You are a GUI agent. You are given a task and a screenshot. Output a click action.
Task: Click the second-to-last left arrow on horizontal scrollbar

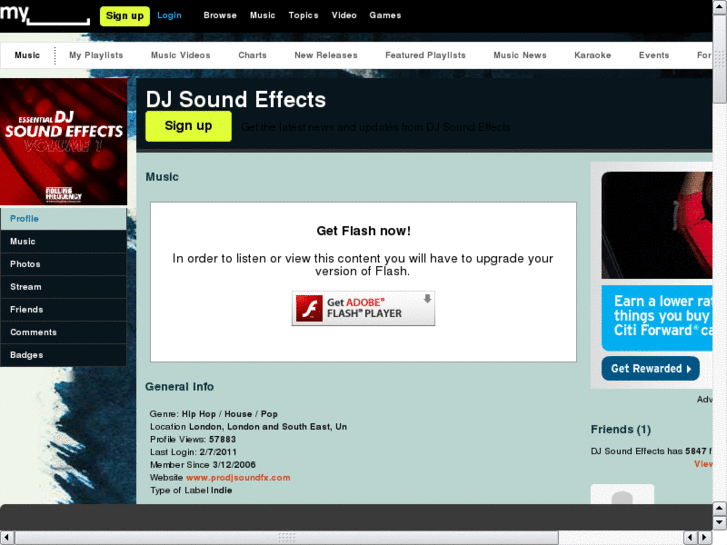pyautogui.click(x=690, y=538)
